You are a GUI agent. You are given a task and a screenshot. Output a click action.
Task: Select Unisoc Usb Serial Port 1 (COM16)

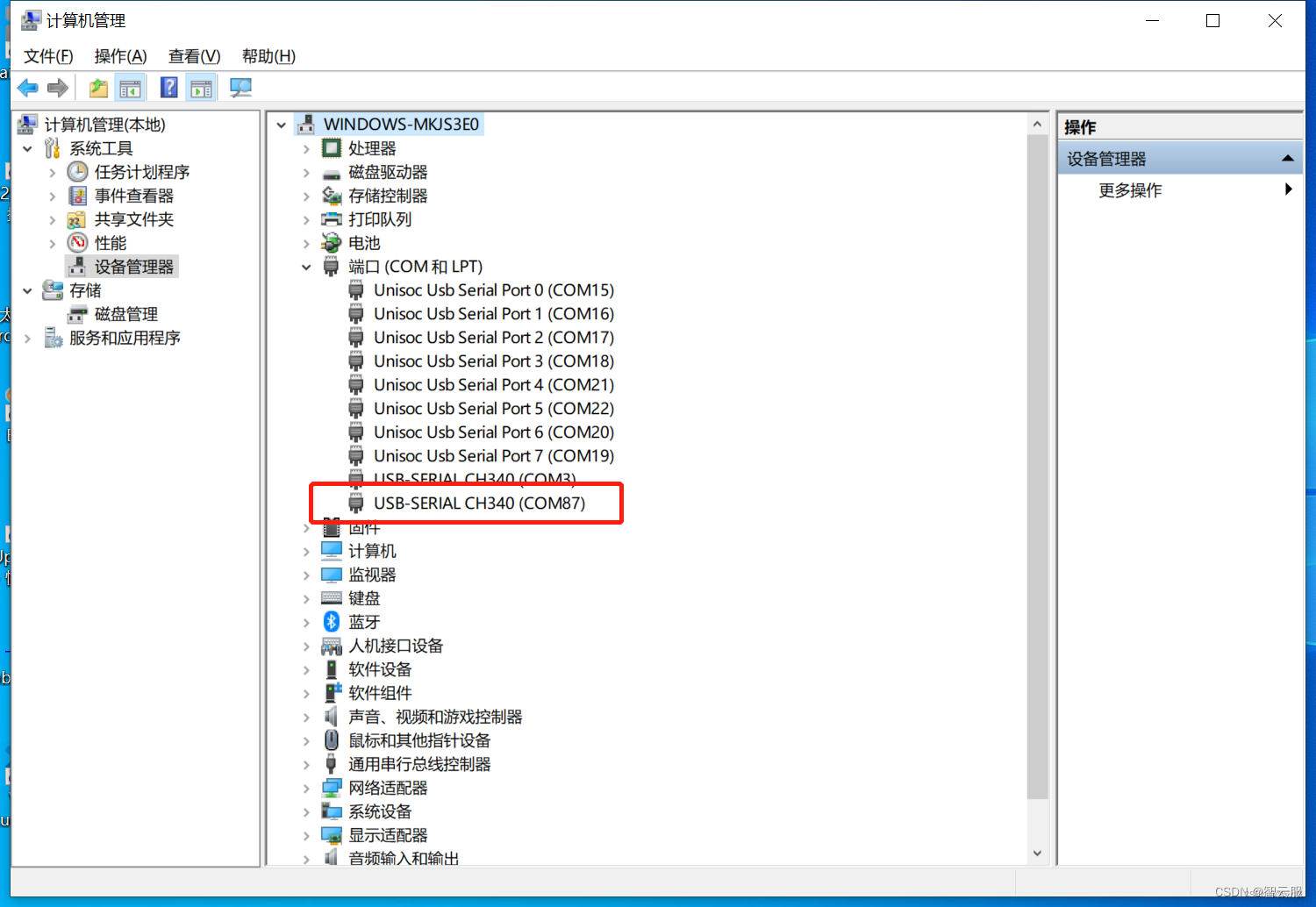(x=494, y=314)
